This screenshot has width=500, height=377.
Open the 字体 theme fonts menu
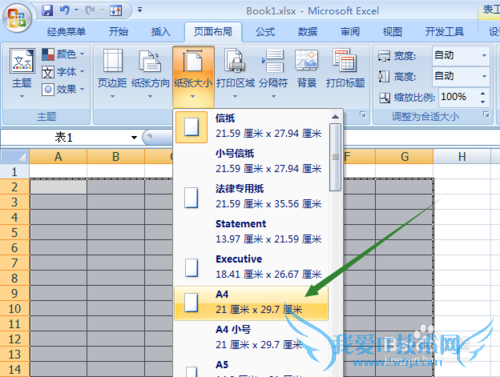(x=63, y=72)
